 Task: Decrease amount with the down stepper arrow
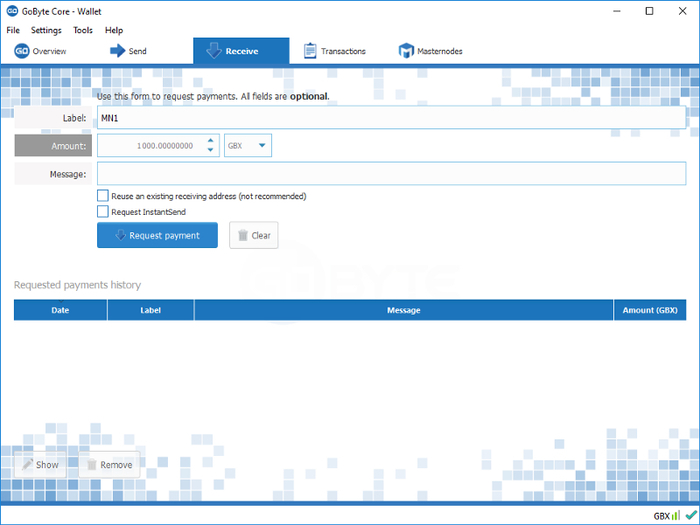coord(211,151)
